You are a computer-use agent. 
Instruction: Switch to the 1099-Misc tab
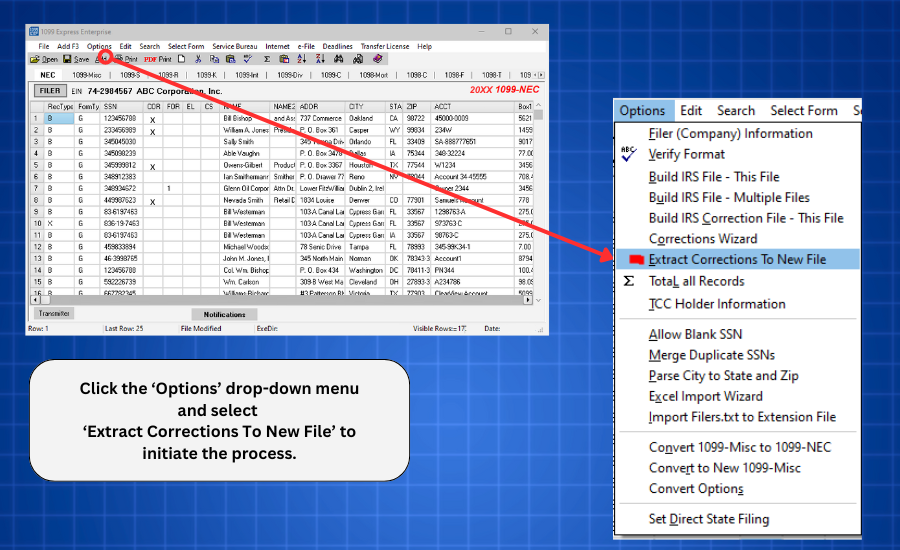point(86,75)
